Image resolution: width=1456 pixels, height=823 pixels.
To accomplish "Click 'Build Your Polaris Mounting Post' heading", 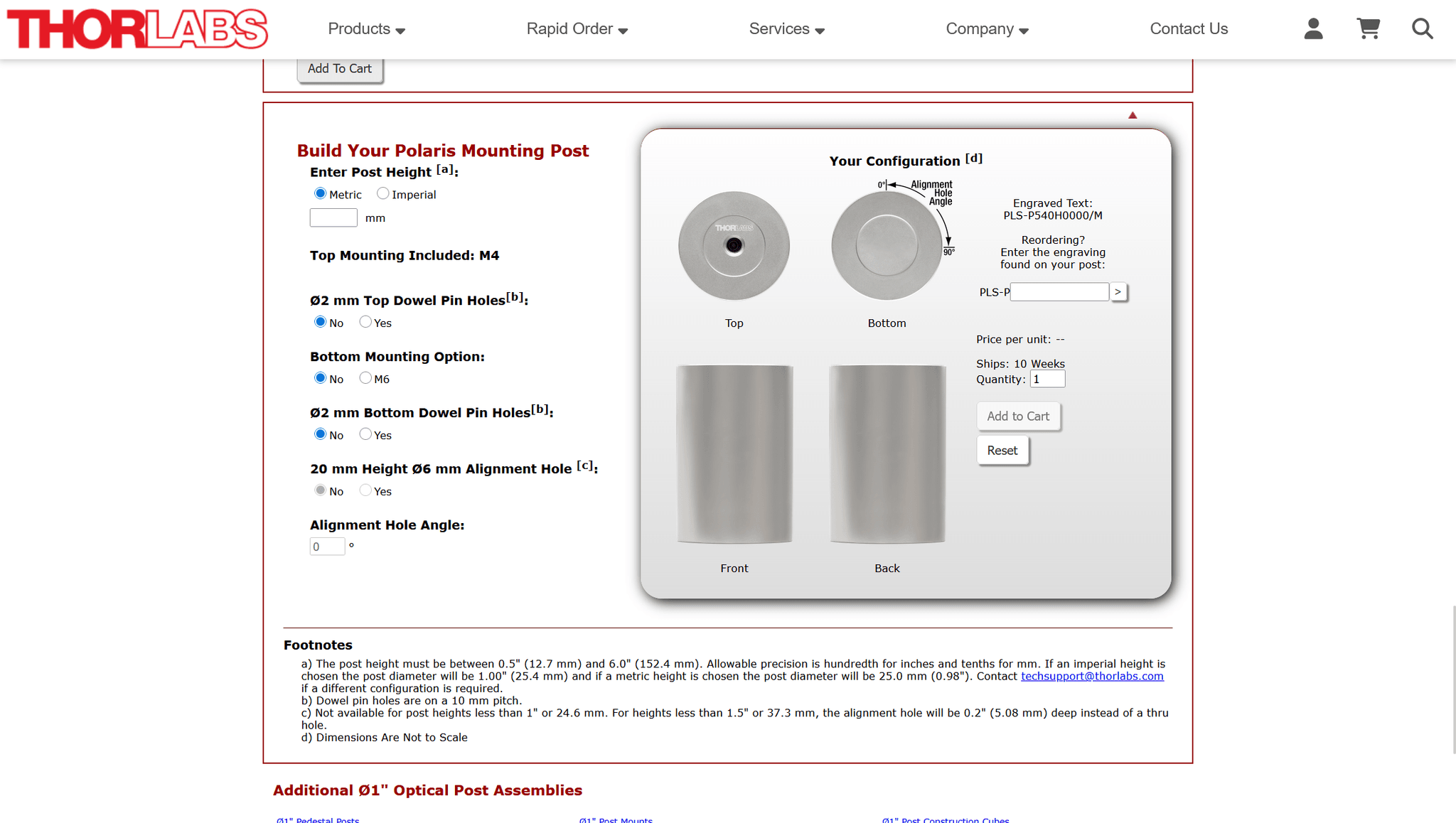I will coord(443,151).
